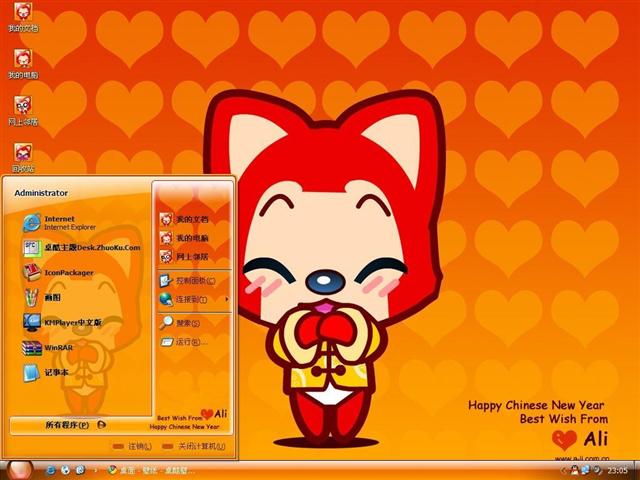640x480 pixels.
Task: Launch Internet Explorer from start menu
Action: point(59,223)
